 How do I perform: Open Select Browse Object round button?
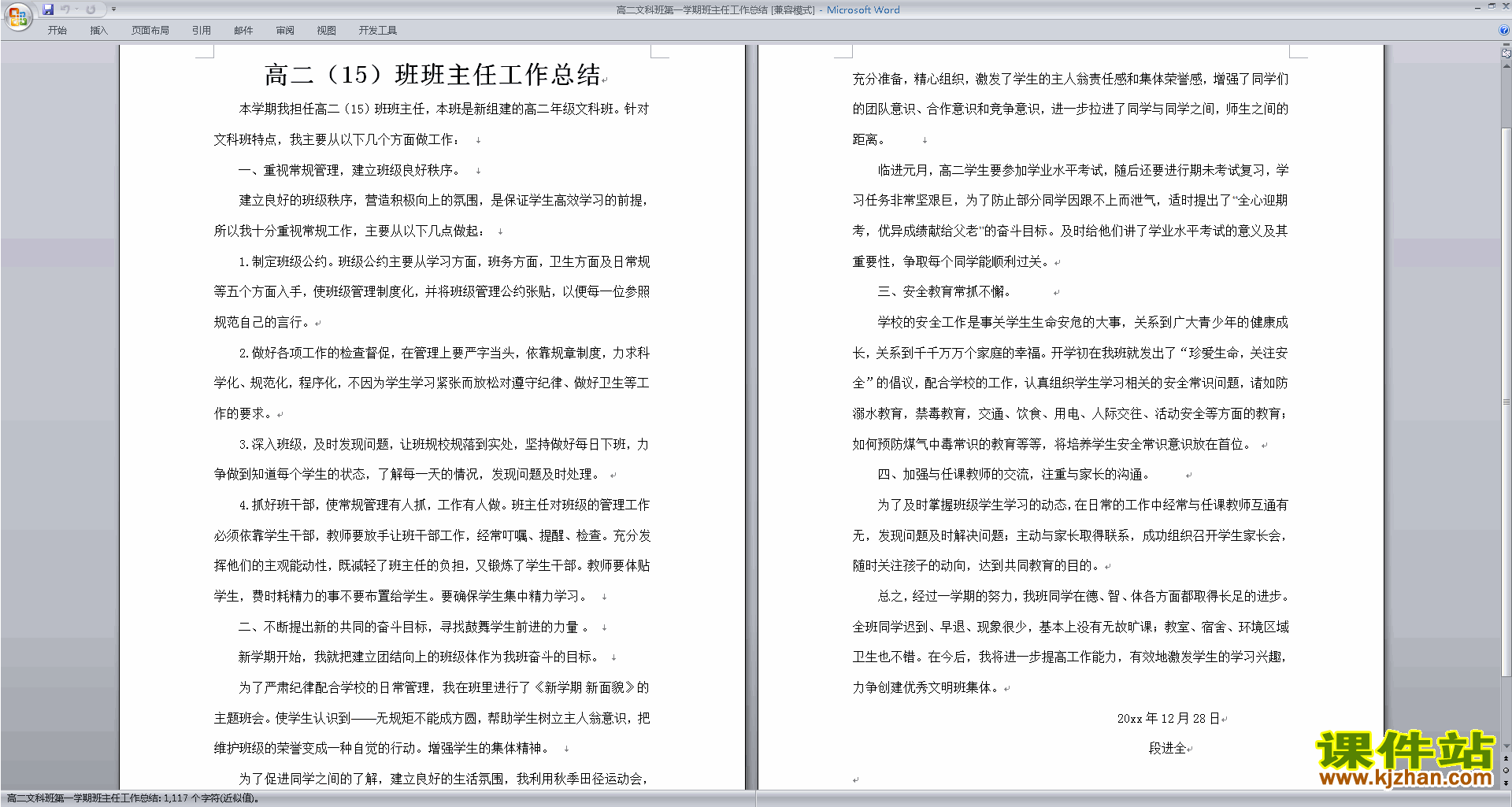(x=1506, y=771)
